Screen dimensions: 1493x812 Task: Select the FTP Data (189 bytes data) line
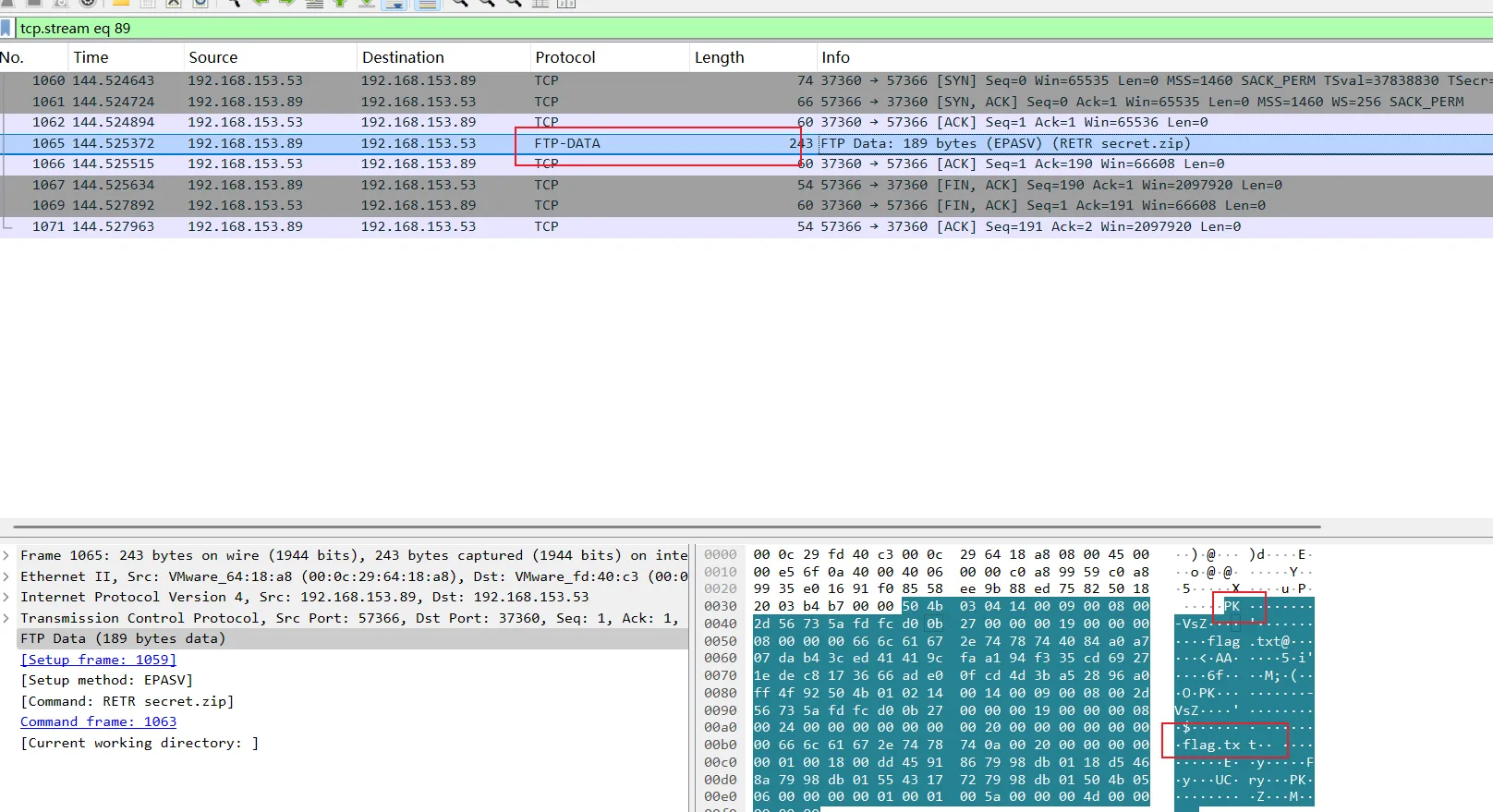(123, 639)
